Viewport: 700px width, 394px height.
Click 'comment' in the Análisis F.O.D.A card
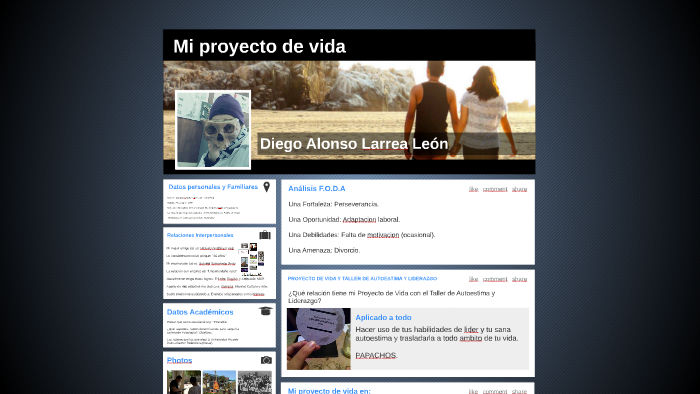495,189
